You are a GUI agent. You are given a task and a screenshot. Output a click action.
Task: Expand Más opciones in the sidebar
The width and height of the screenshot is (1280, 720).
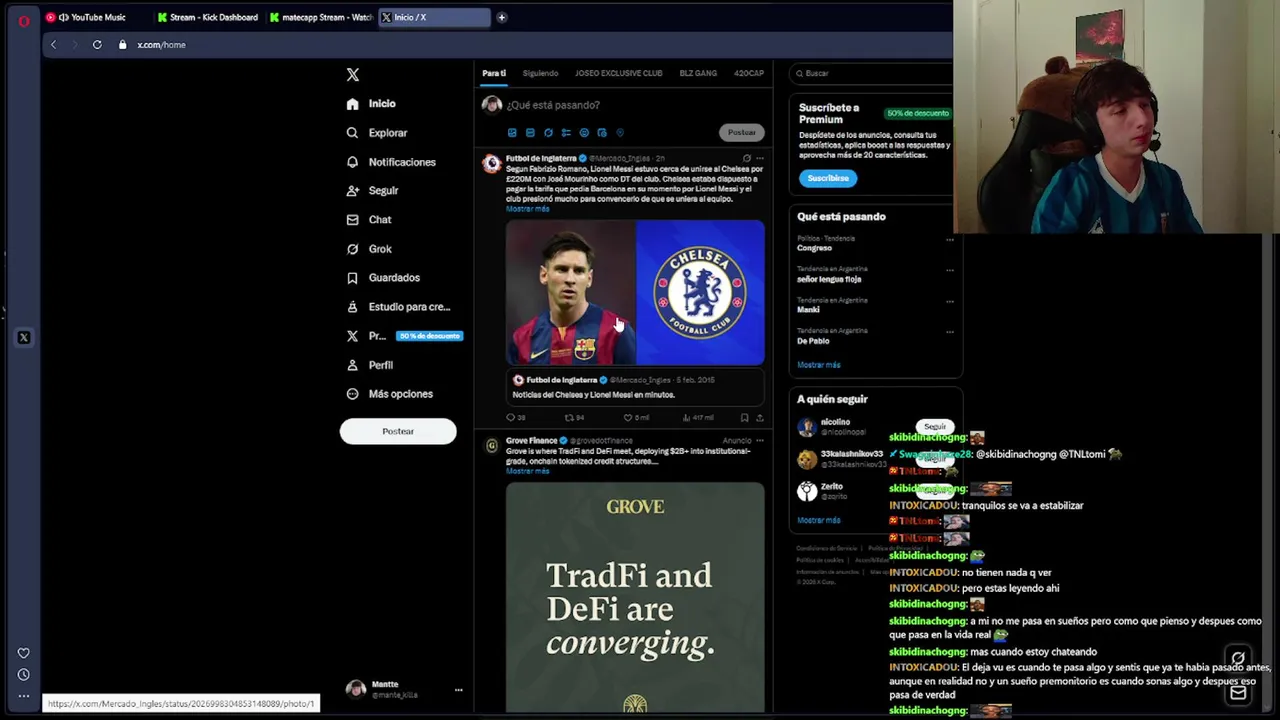(x=389, y=394)
